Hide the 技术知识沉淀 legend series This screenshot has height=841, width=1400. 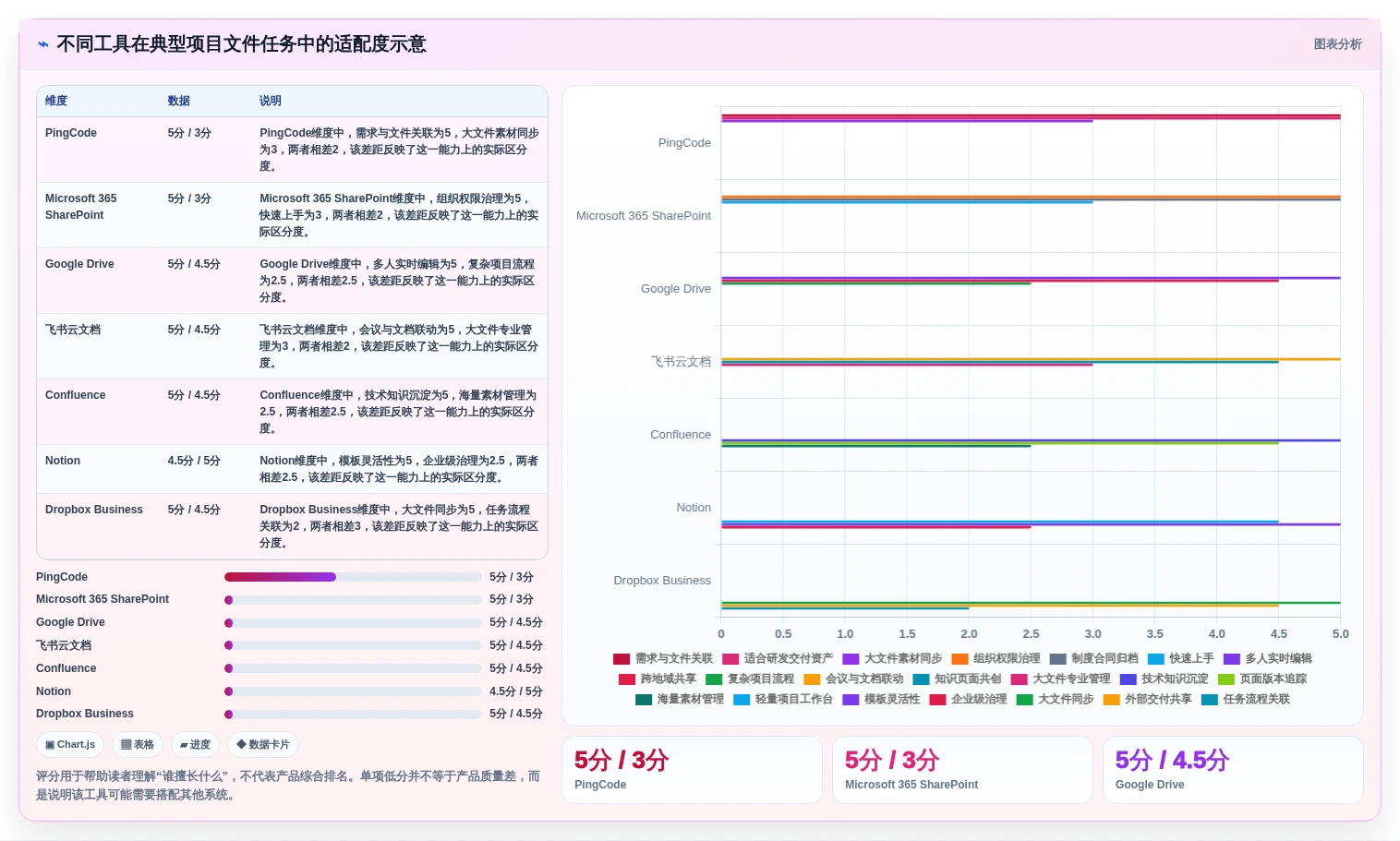coord(1164,679)
